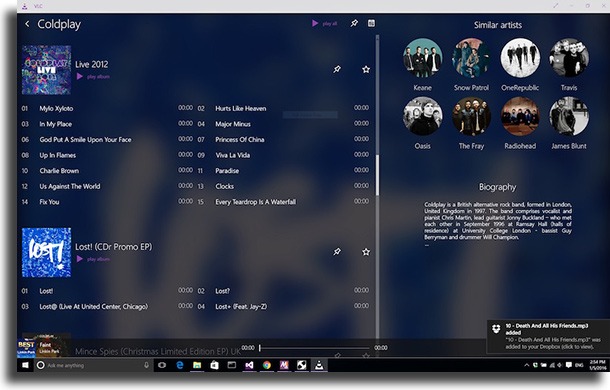Click the purple play all icon

tap(315, 23)
